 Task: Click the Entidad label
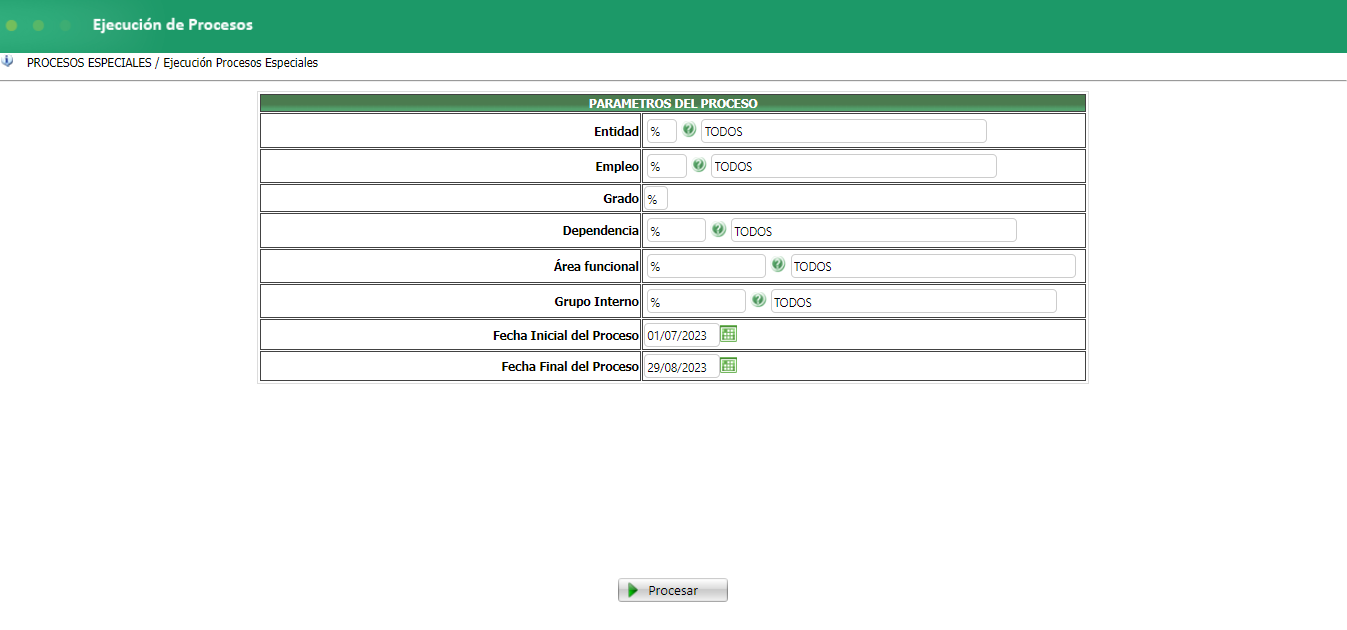(616, 131)
